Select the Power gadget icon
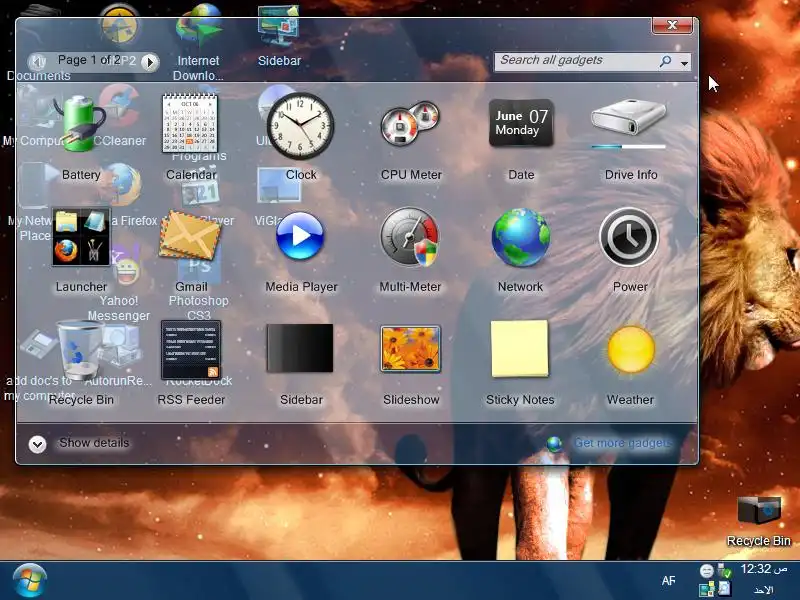Image resolution: width=800 pixels, height=600 pixels. tap(629, 237)
